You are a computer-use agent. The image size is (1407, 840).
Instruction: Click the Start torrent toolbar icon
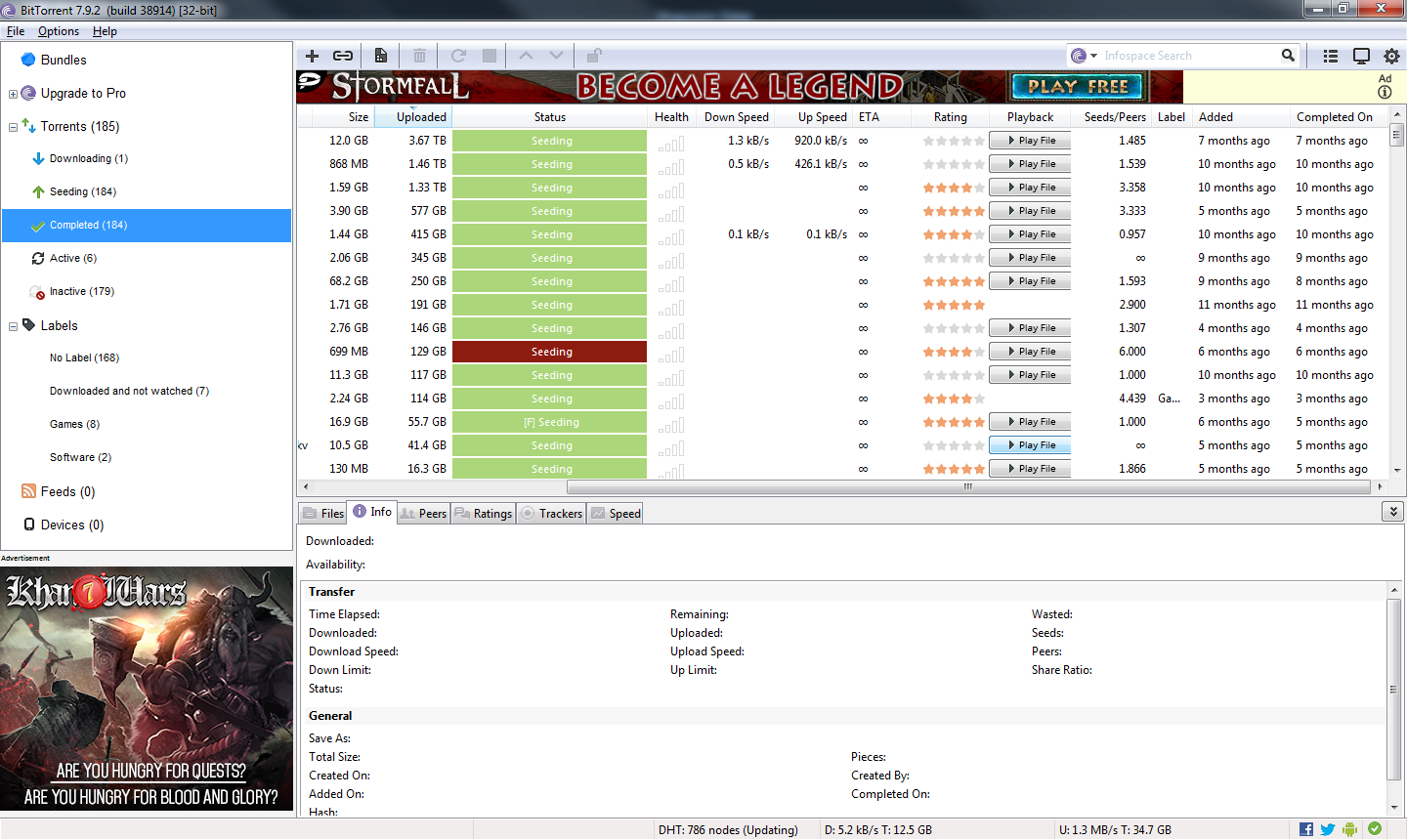[x=458, y=56]
